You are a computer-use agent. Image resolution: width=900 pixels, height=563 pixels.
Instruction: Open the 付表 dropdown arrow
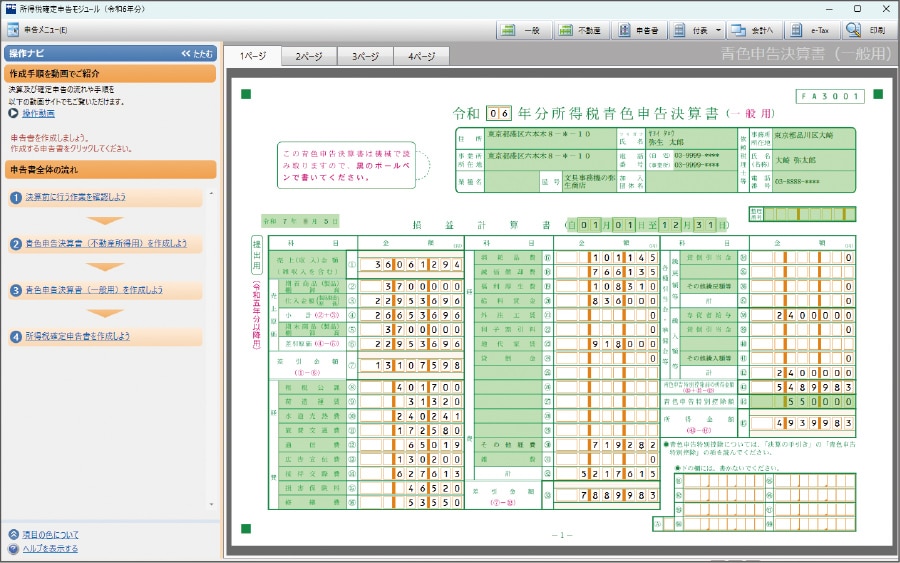(719, 30)
